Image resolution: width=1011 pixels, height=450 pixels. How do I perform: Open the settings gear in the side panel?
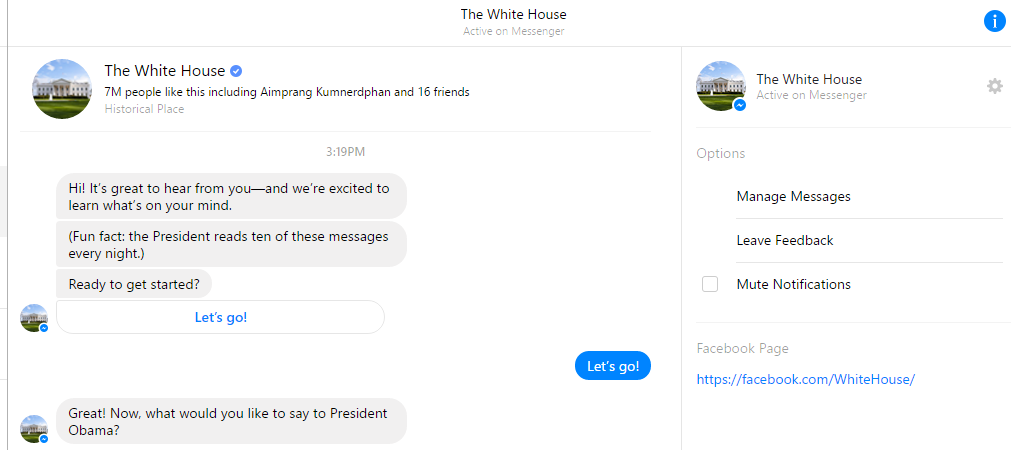coord(995,86)
